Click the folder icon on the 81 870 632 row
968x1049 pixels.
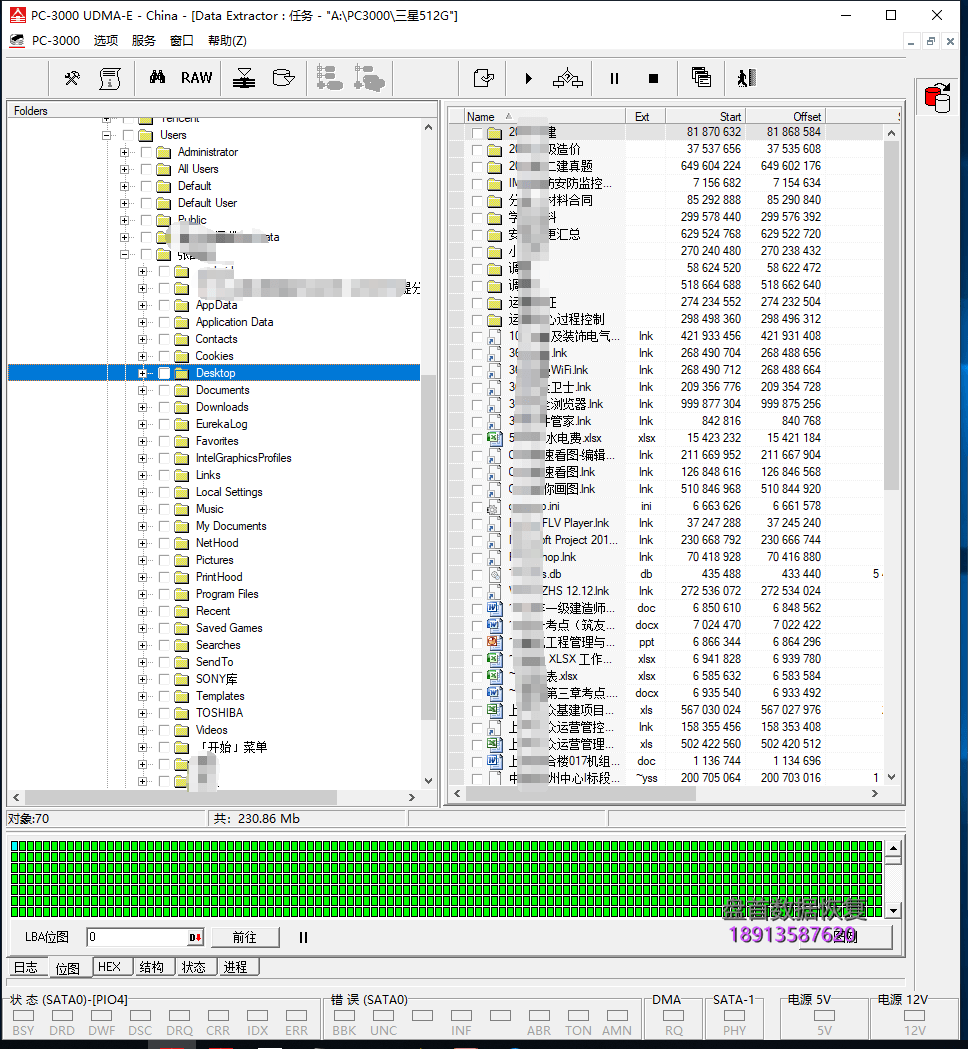point(494,132)
